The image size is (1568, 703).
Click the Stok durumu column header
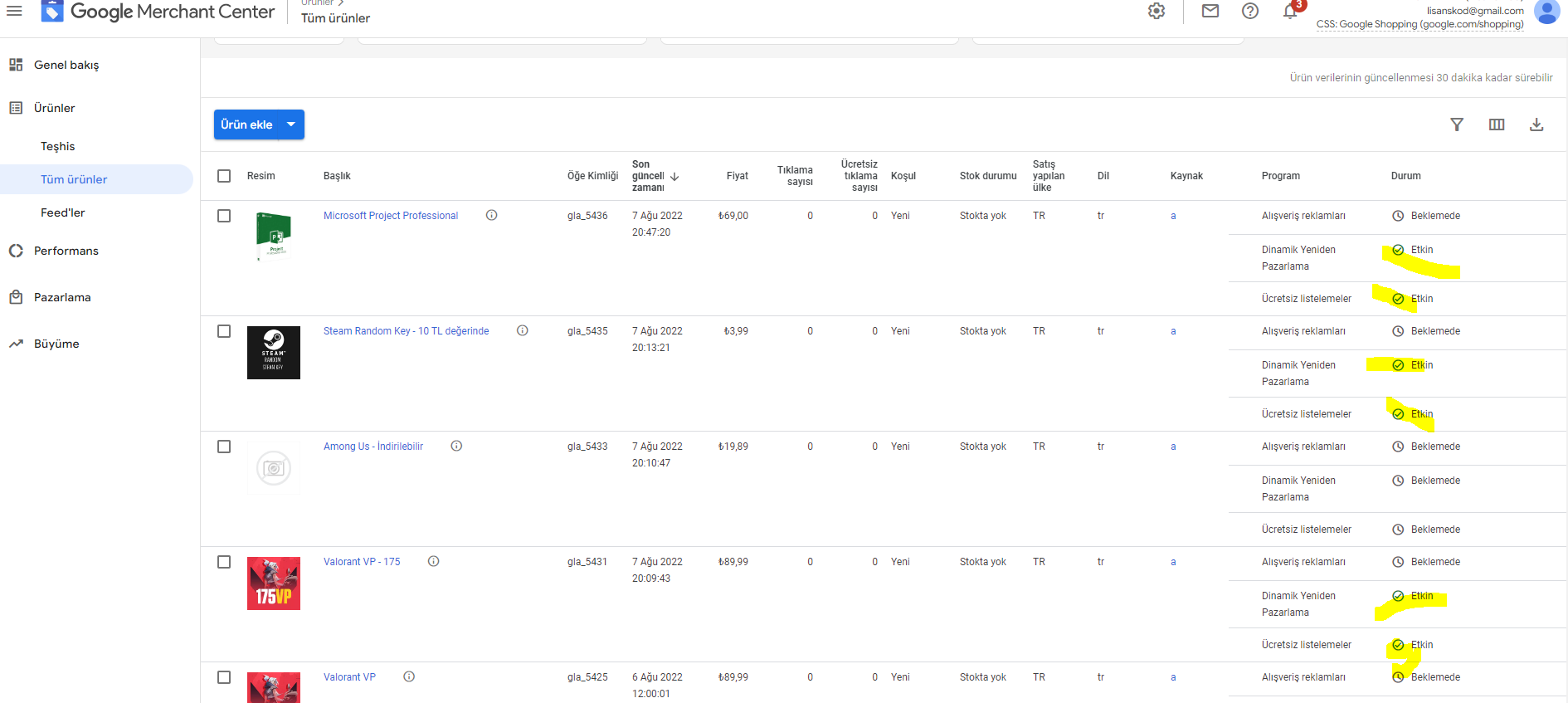point(988,176)
